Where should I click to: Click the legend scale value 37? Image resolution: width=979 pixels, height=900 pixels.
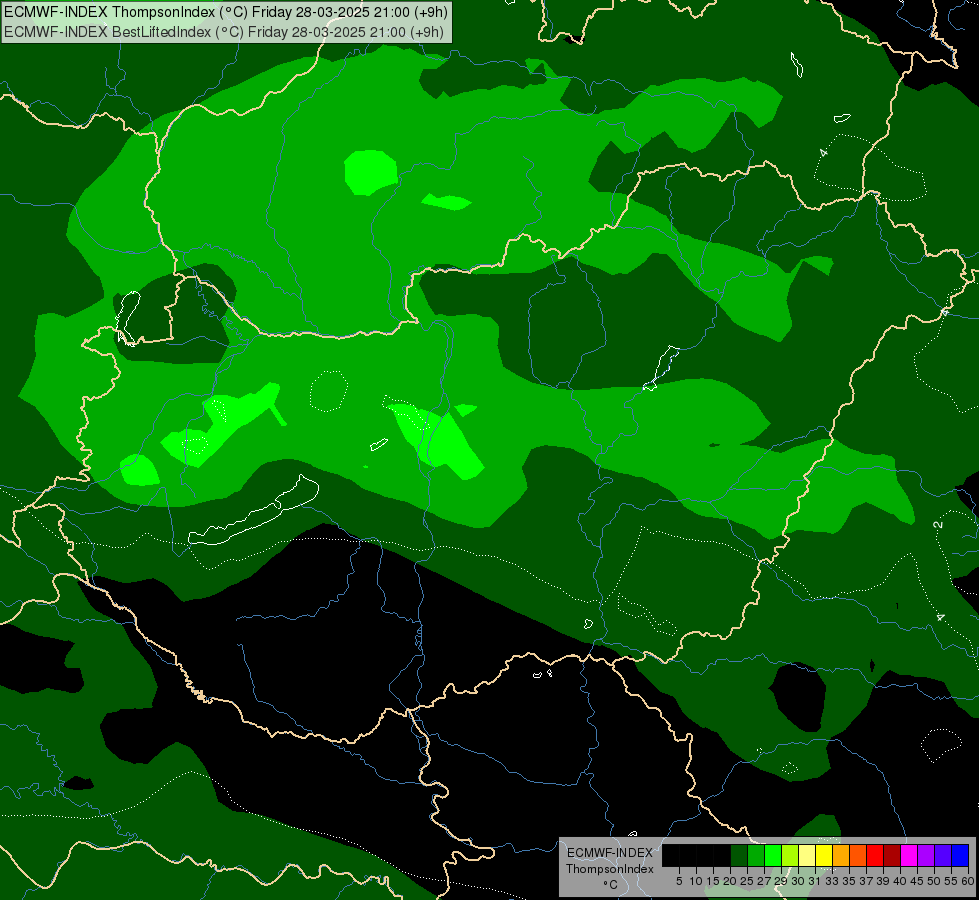(867, 881)
